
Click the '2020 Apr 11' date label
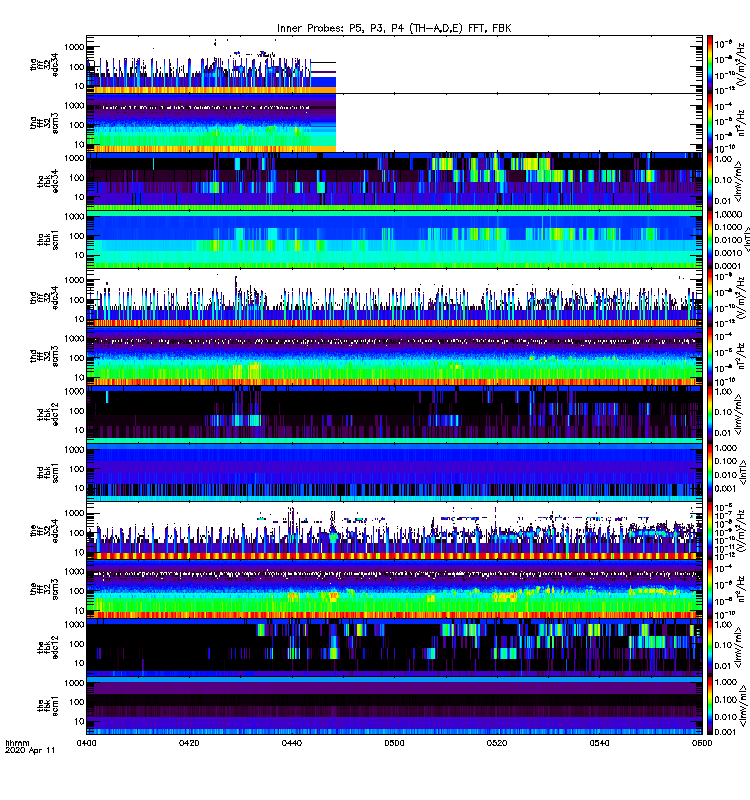pyautogui.click(x=30, y=750)
